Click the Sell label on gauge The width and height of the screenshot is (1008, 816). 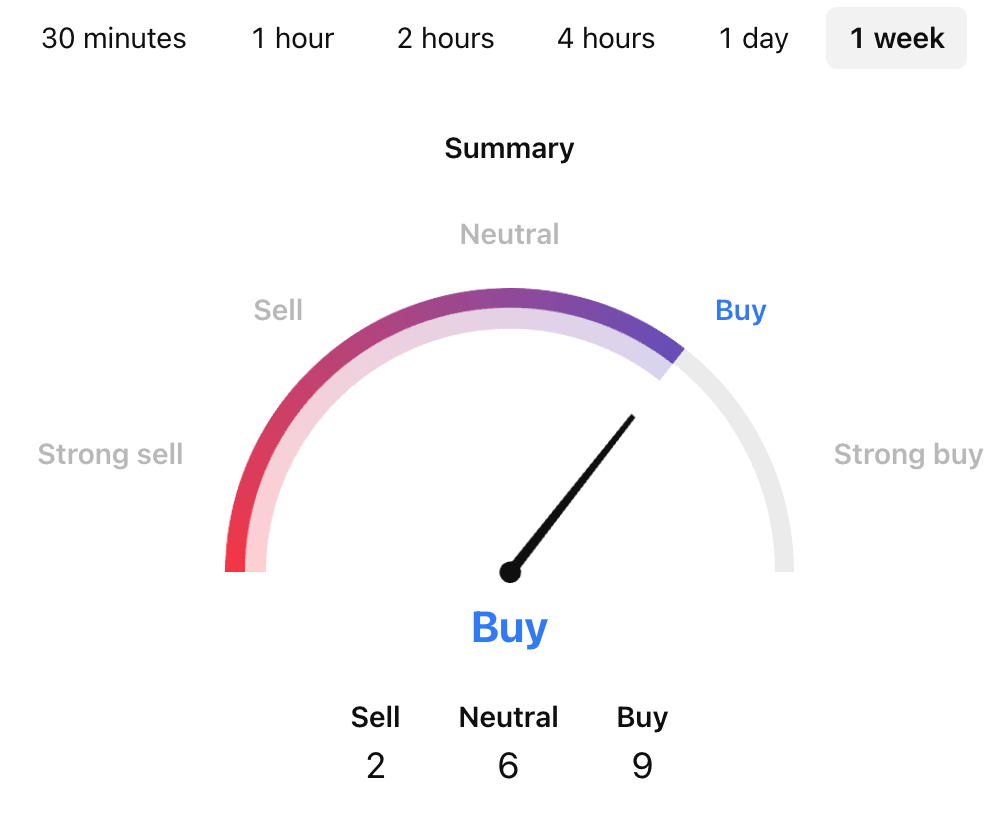pos(278,310)
